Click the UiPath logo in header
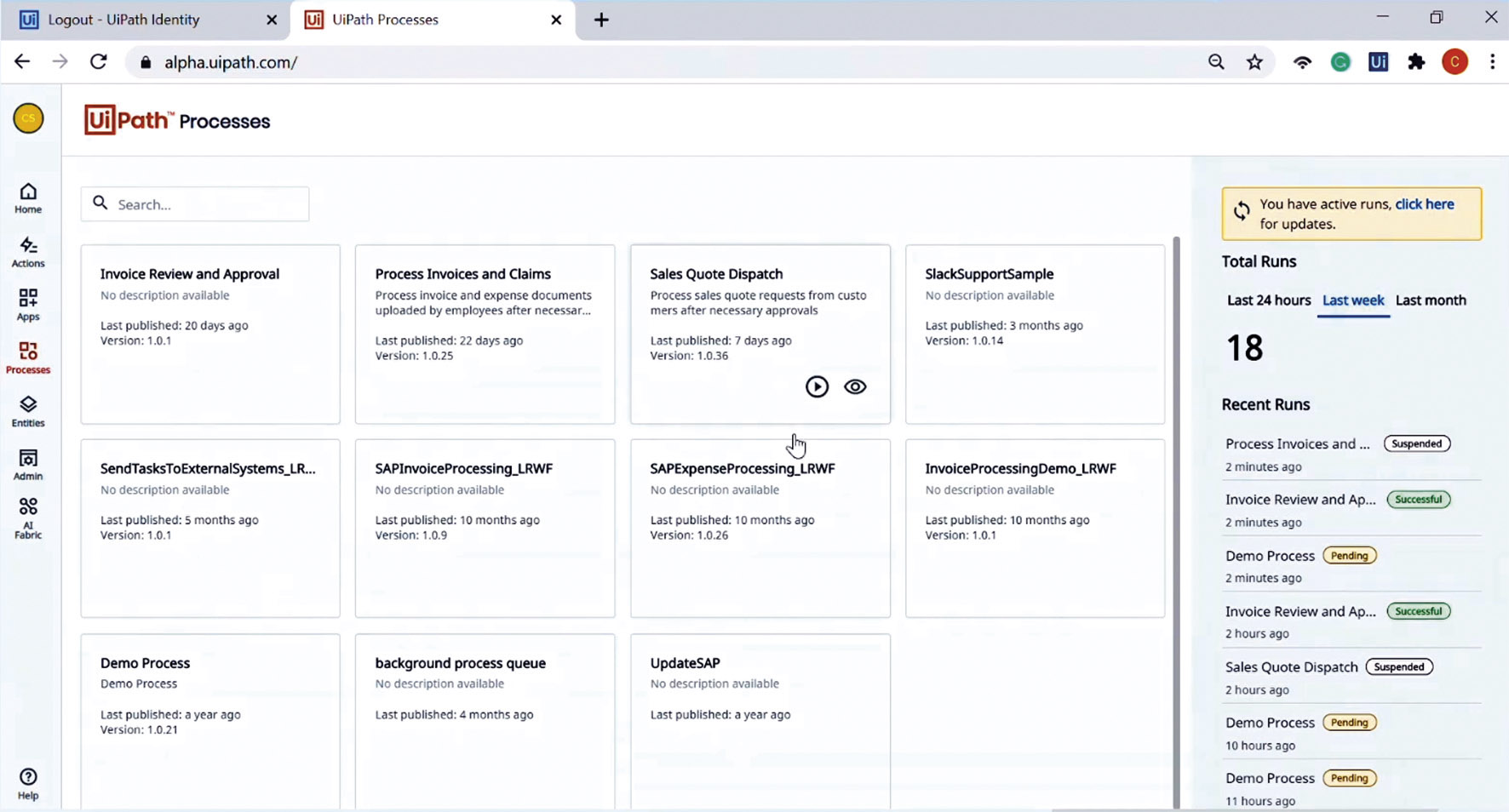This screenshot has width=1509, height=812. point(129,120)
